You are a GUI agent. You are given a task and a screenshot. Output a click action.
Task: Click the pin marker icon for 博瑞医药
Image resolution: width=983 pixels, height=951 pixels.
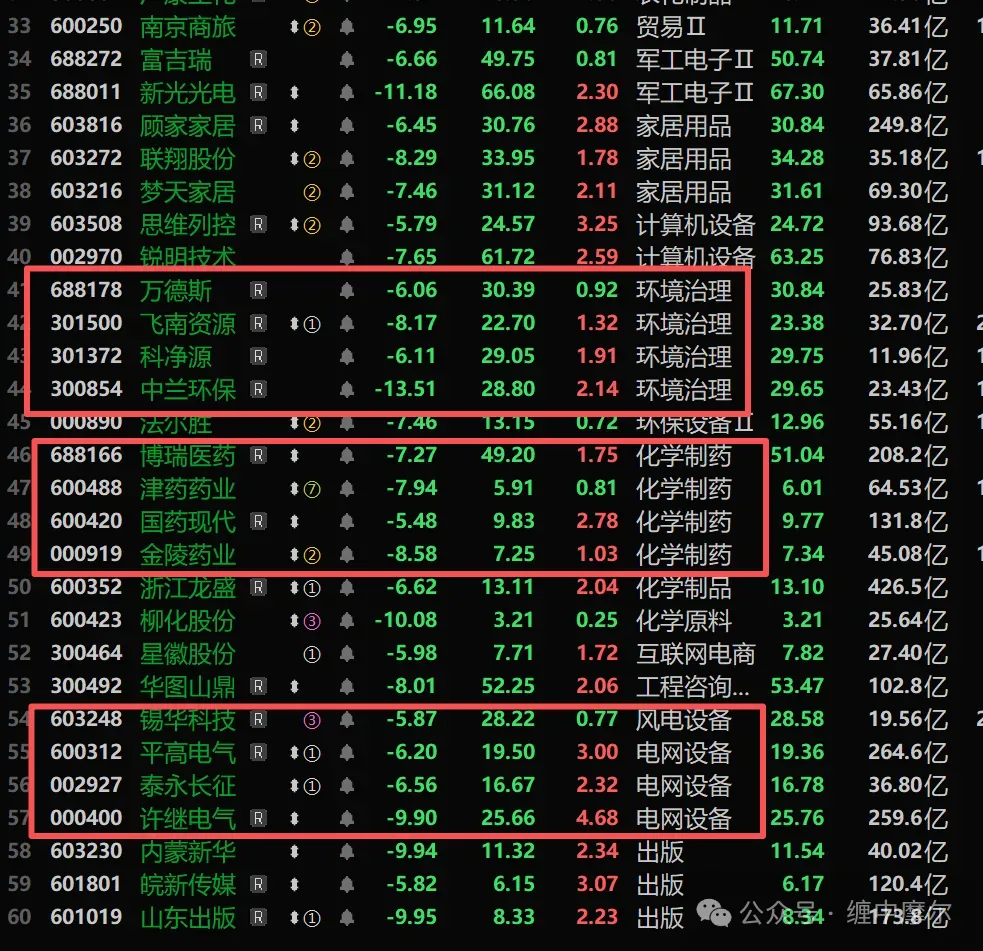[294, 456]
